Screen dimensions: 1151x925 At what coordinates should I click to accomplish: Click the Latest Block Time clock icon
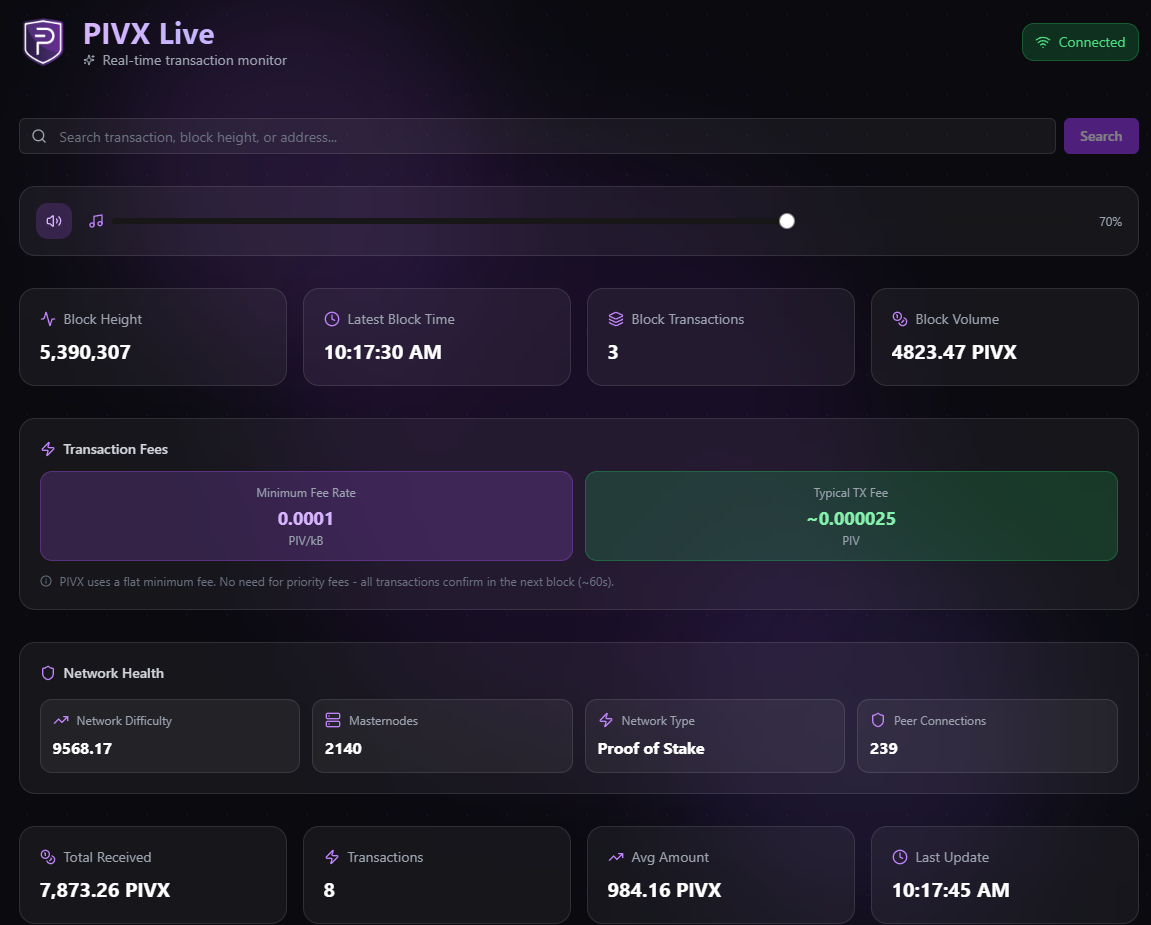[x=332, y=319]
